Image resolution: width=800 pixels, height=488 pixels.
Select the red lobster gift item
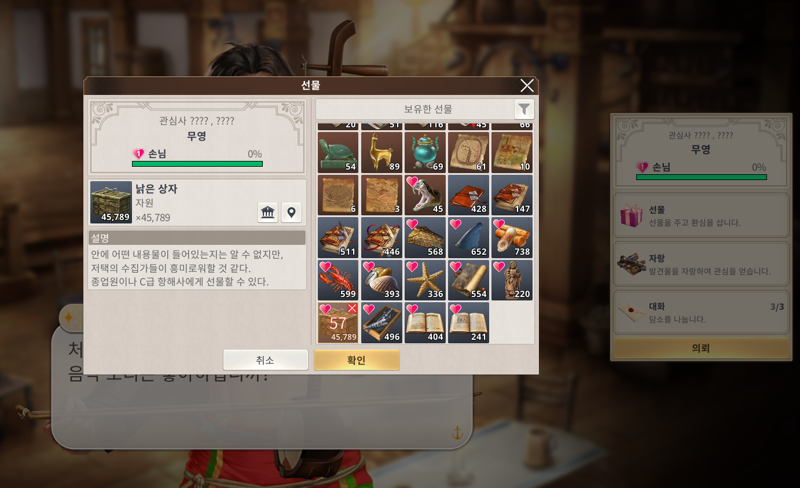point(338,280)
